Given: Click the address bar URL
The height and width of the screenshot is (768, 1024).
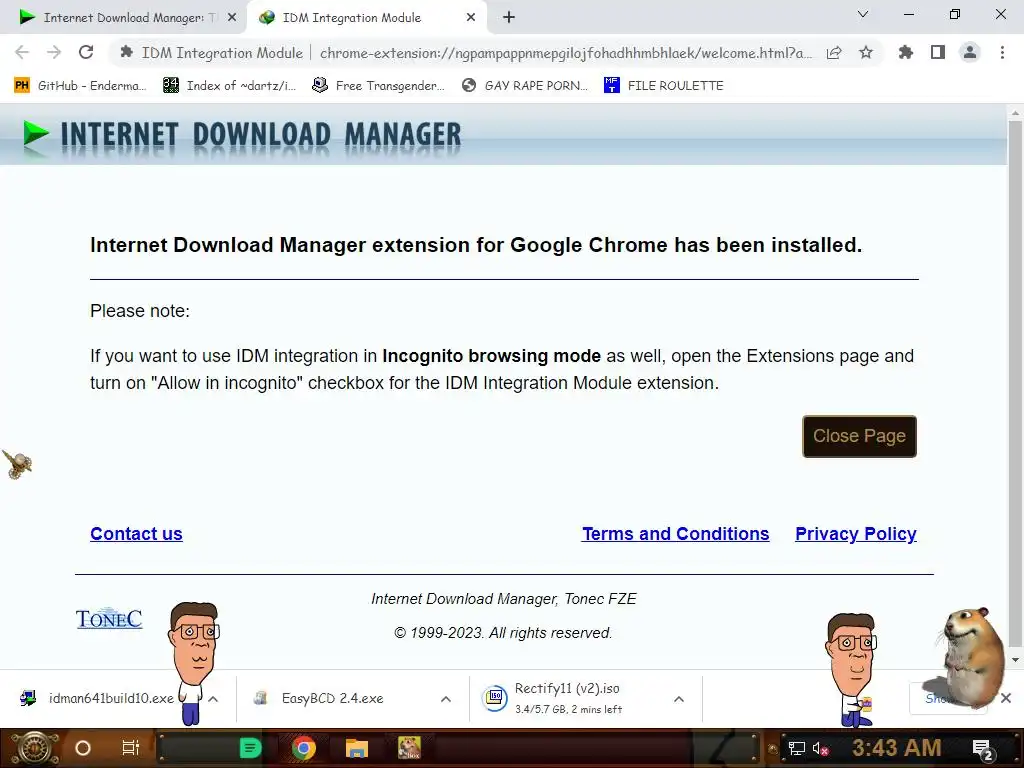Looking at the screenshot, I should click(566, 53).
